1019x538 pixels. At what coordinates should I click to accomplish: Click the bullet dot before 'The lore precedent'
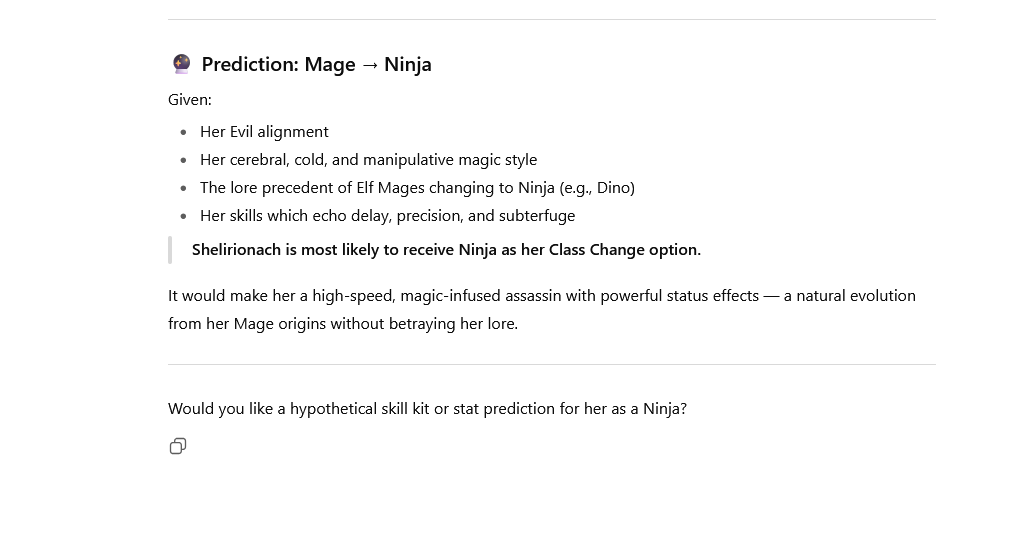[184, 188]
